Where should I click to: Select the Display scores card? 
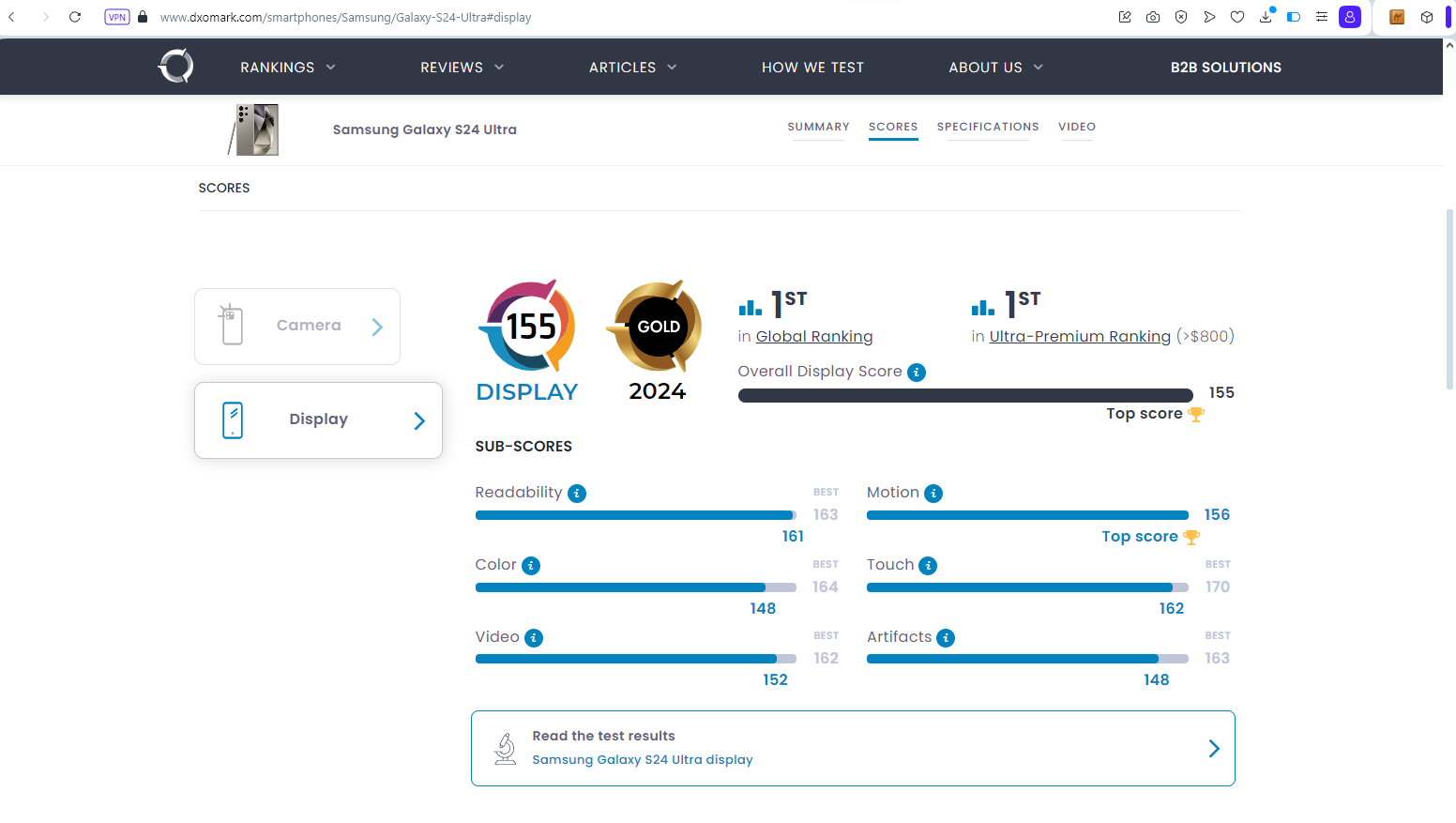[x=318, y=420]
